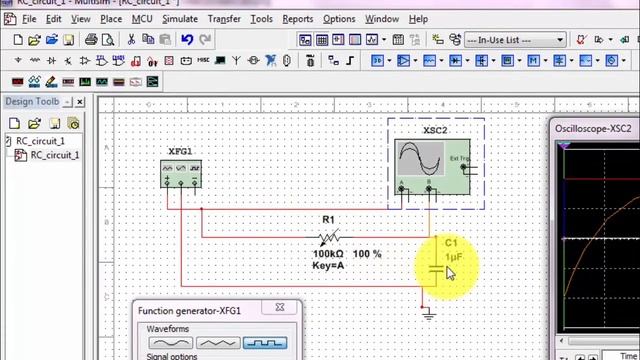The height and width of the screenshot is (360, 640).
Task: Close the Design Toolbox panel
Action: pyautogui.click(x=80, y=102)
